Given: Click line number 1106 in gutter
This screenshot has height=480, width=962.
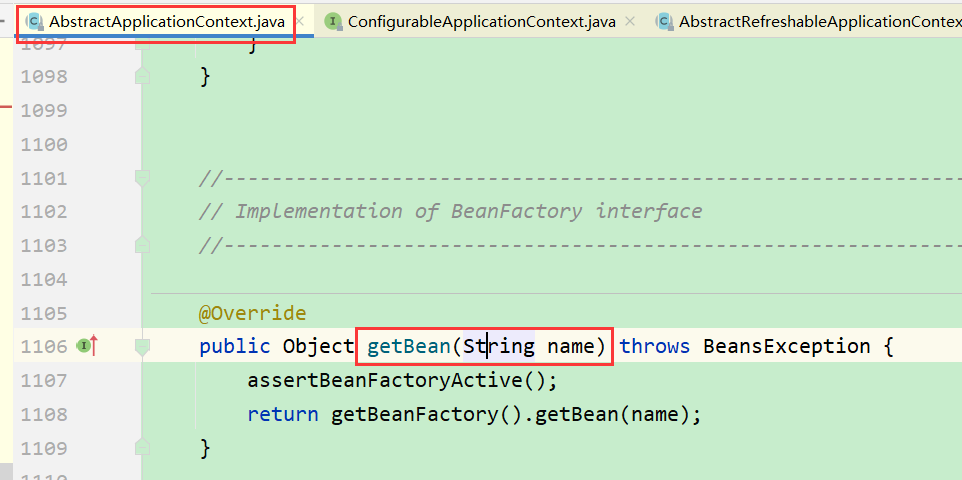Looking at the screenshot, I should click(44, 347).
